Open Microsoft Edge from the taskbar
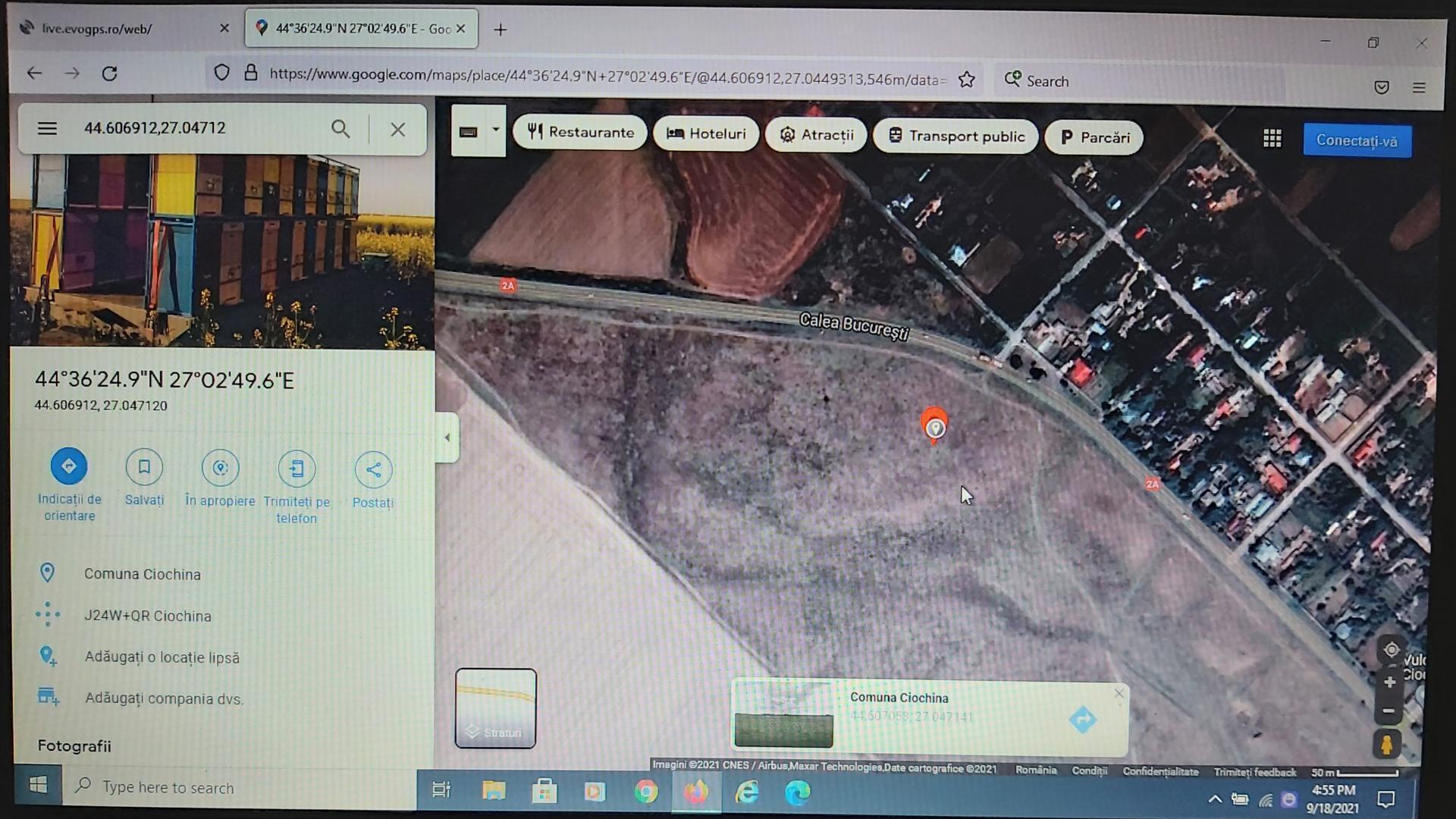Image resolution: width=1456 pixels, height=819 pixels. click(x=797, y=792)
